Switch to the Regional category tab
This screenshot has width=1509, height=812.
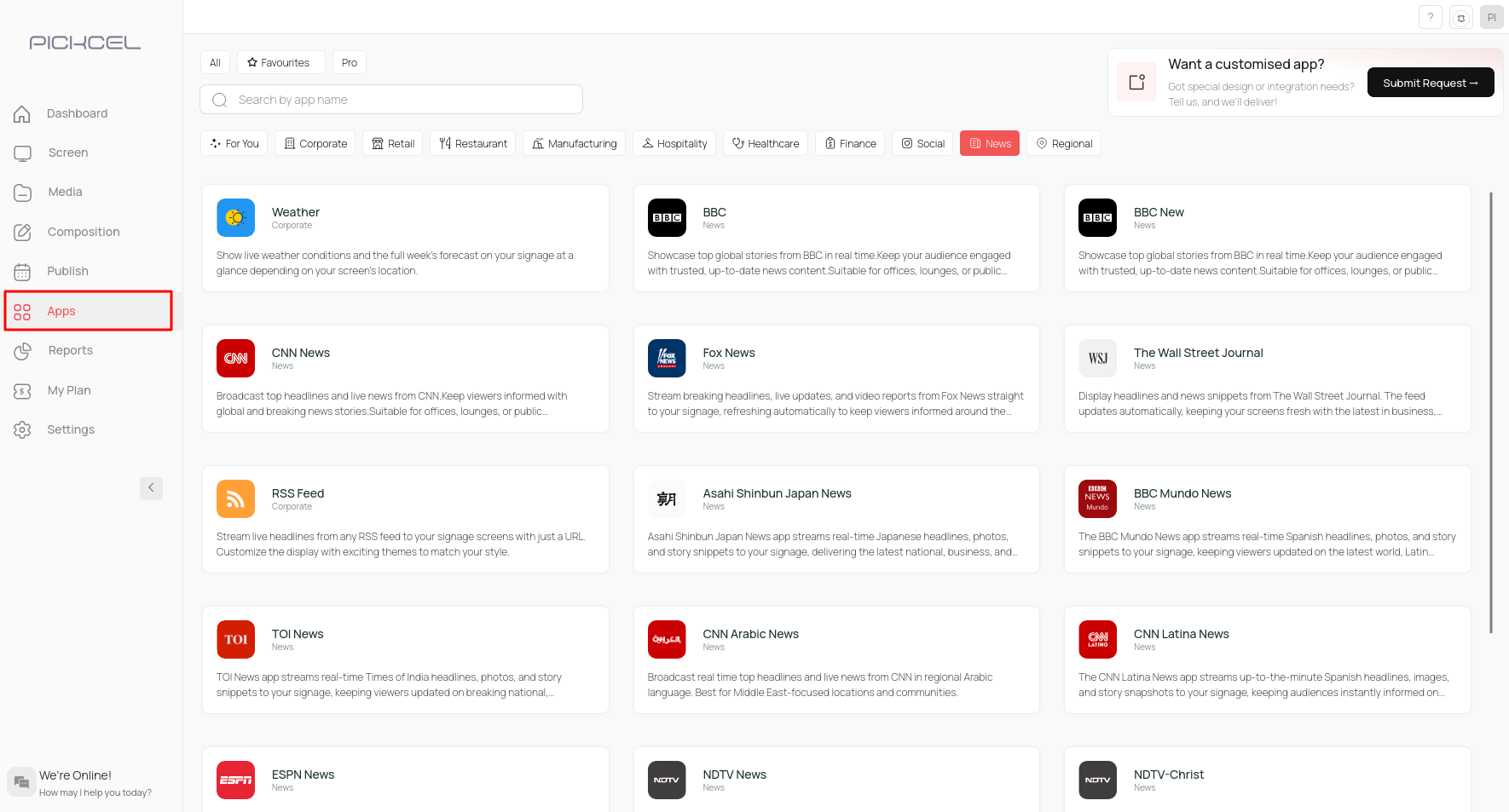point(1063,144)
